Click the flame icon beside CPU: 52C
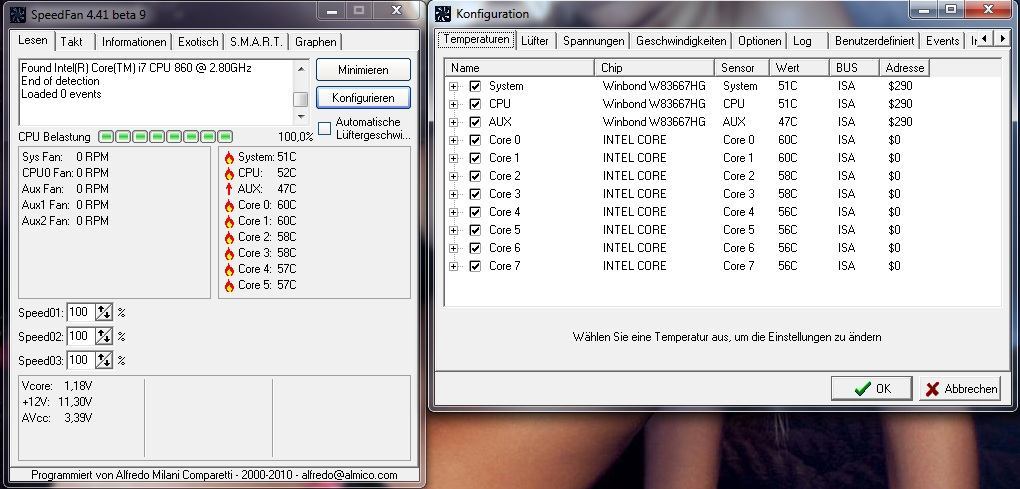Viewport: 1020px width, 489px height. 229,174
